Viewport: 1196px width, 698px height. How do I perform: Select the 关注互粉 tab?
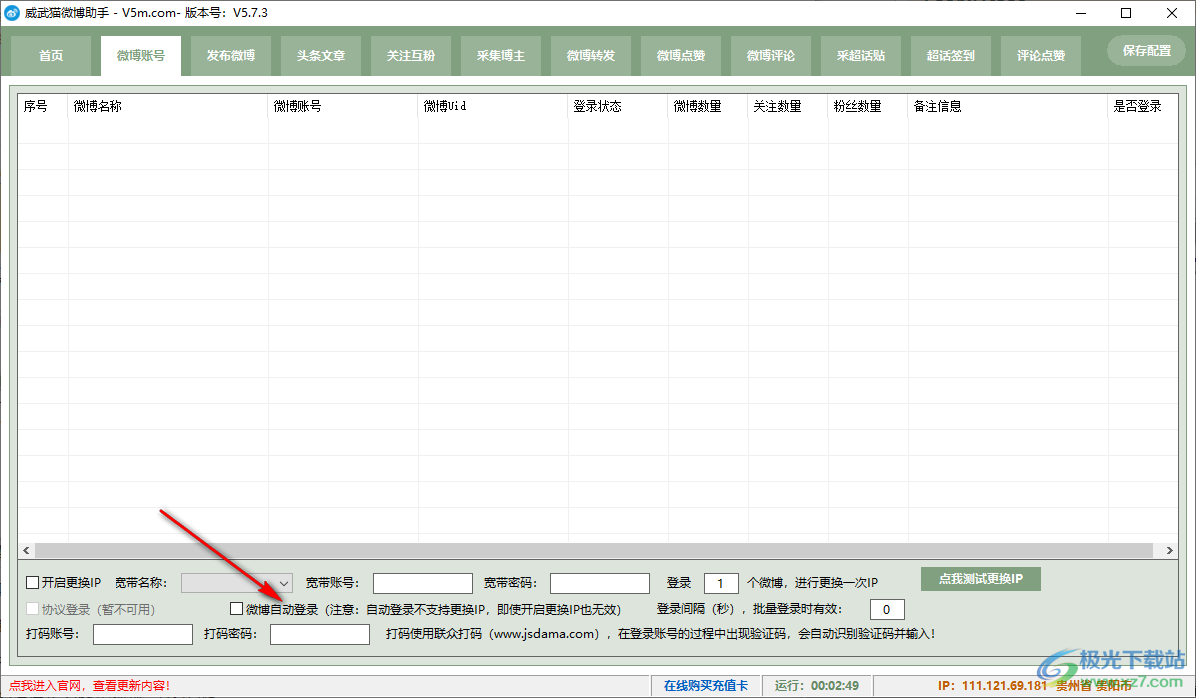point(411,56)
